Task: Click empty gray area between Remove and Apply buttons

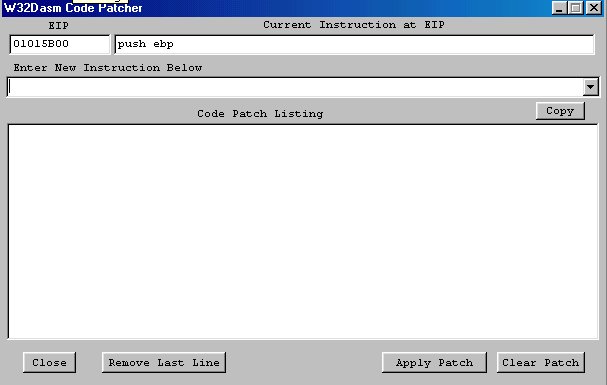Action: click(x=304, y=363)
